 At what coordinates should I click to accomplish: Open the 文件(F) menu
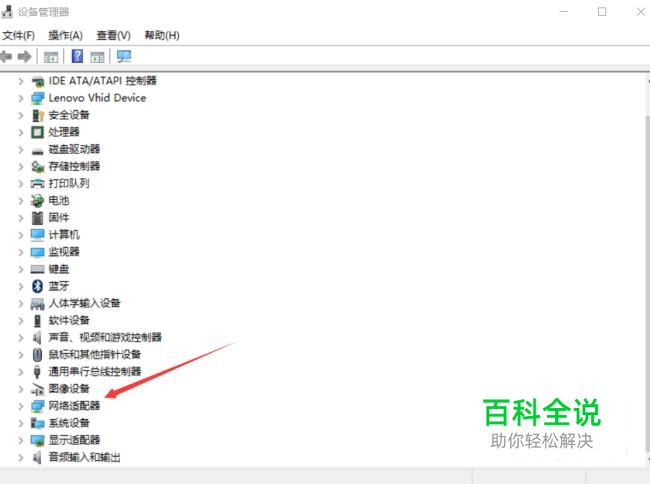[19, 35]
